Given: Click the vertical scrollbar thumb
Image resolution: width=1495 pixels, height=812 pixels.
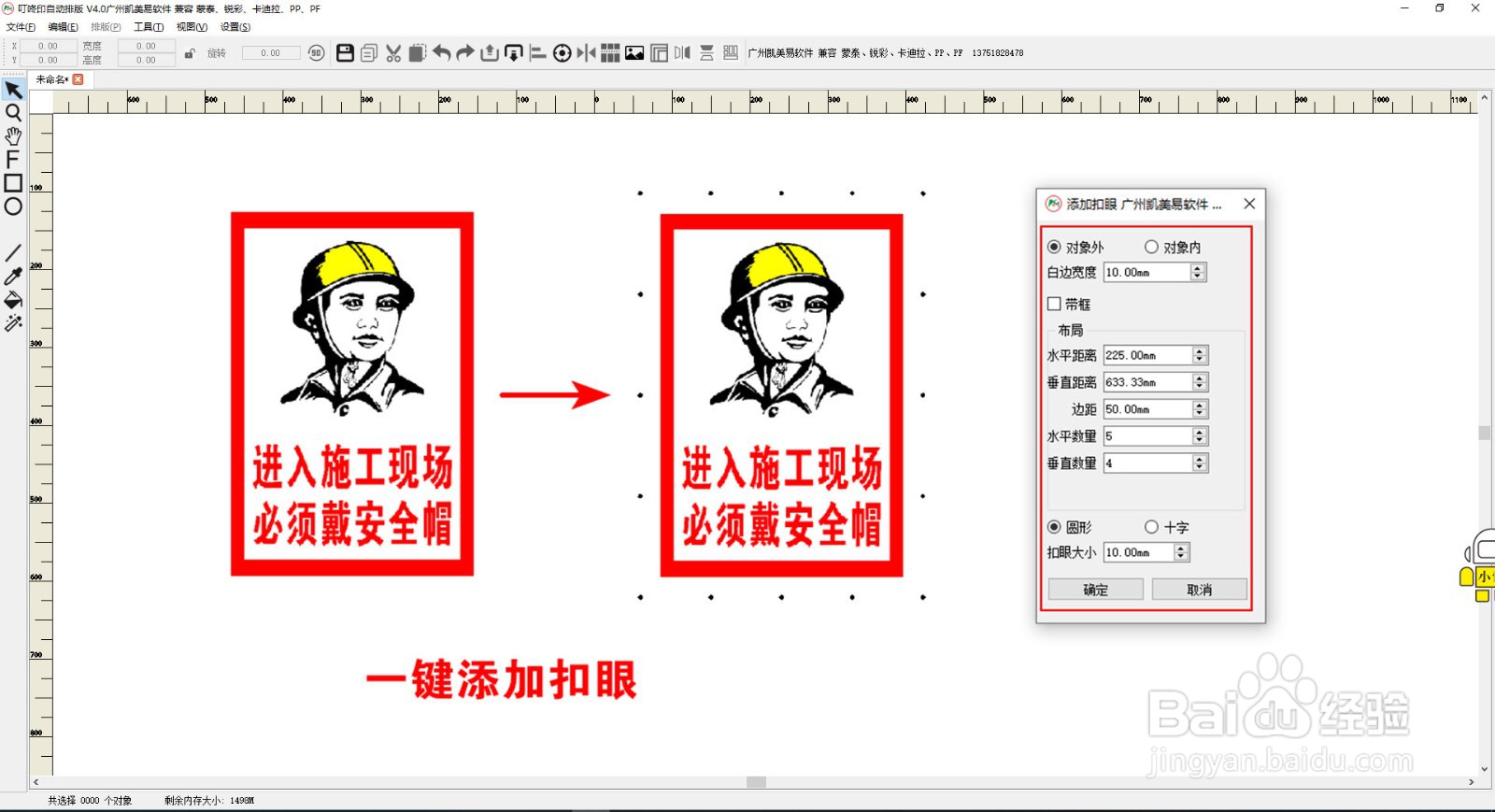Looking at the screenshot, I should coord(1484,434).
